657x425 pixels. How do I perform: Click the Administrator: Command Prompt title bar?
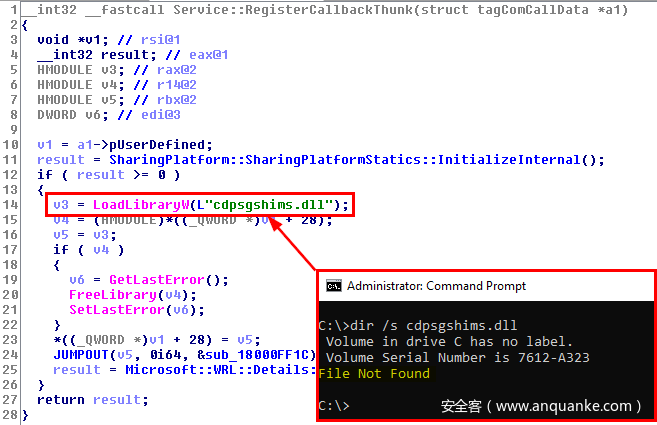point(486,286)
